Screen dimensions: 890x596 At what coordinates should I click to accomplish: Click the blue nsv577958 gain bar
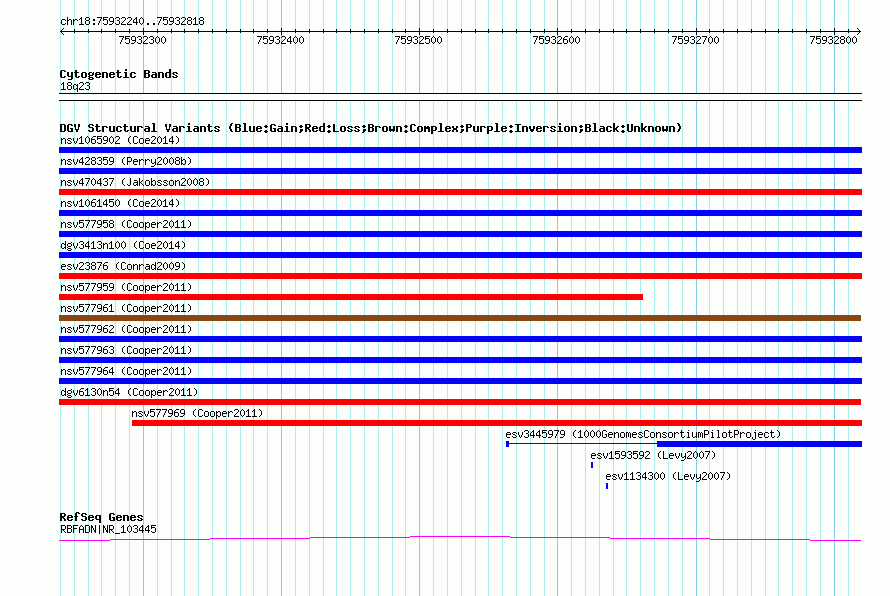pos(460,234)
